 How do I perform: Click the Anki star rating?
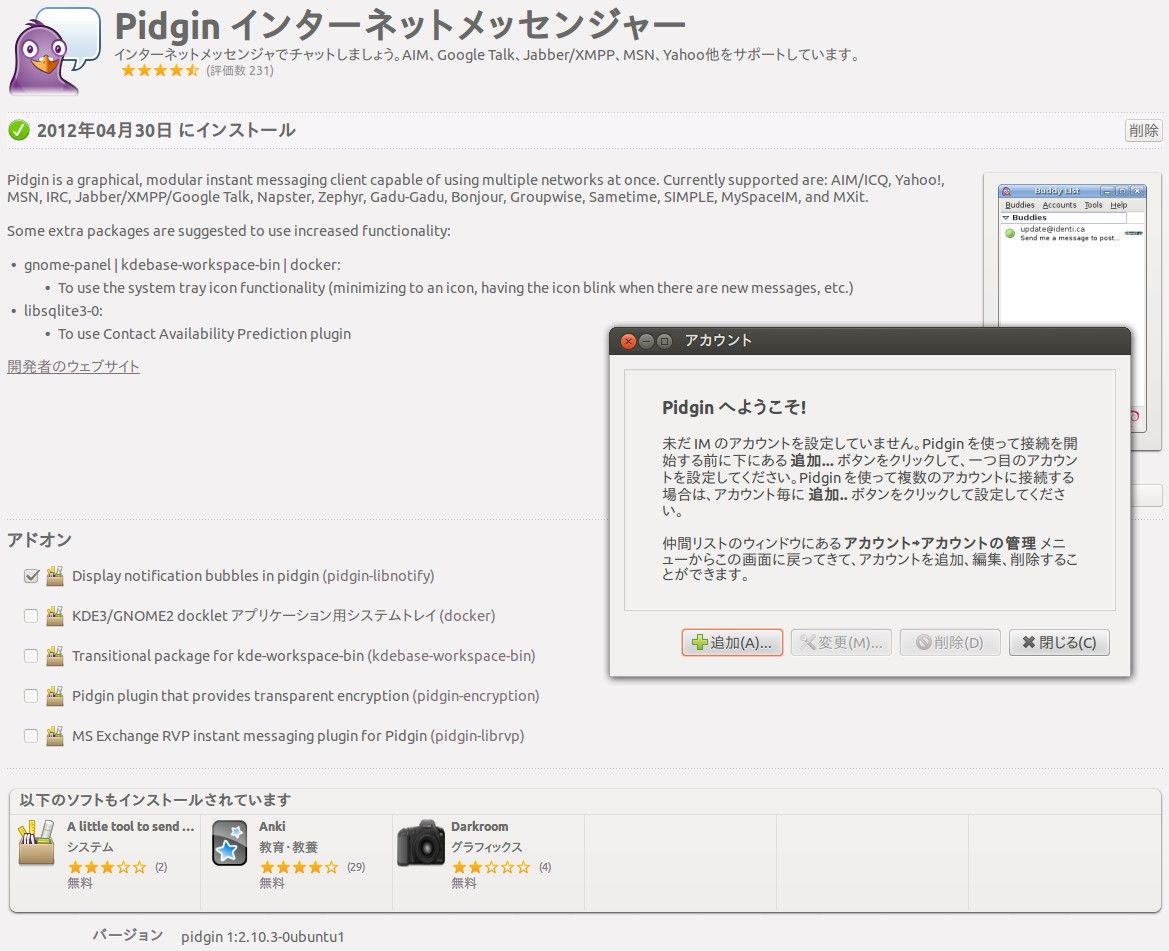[x=299, y=867]
